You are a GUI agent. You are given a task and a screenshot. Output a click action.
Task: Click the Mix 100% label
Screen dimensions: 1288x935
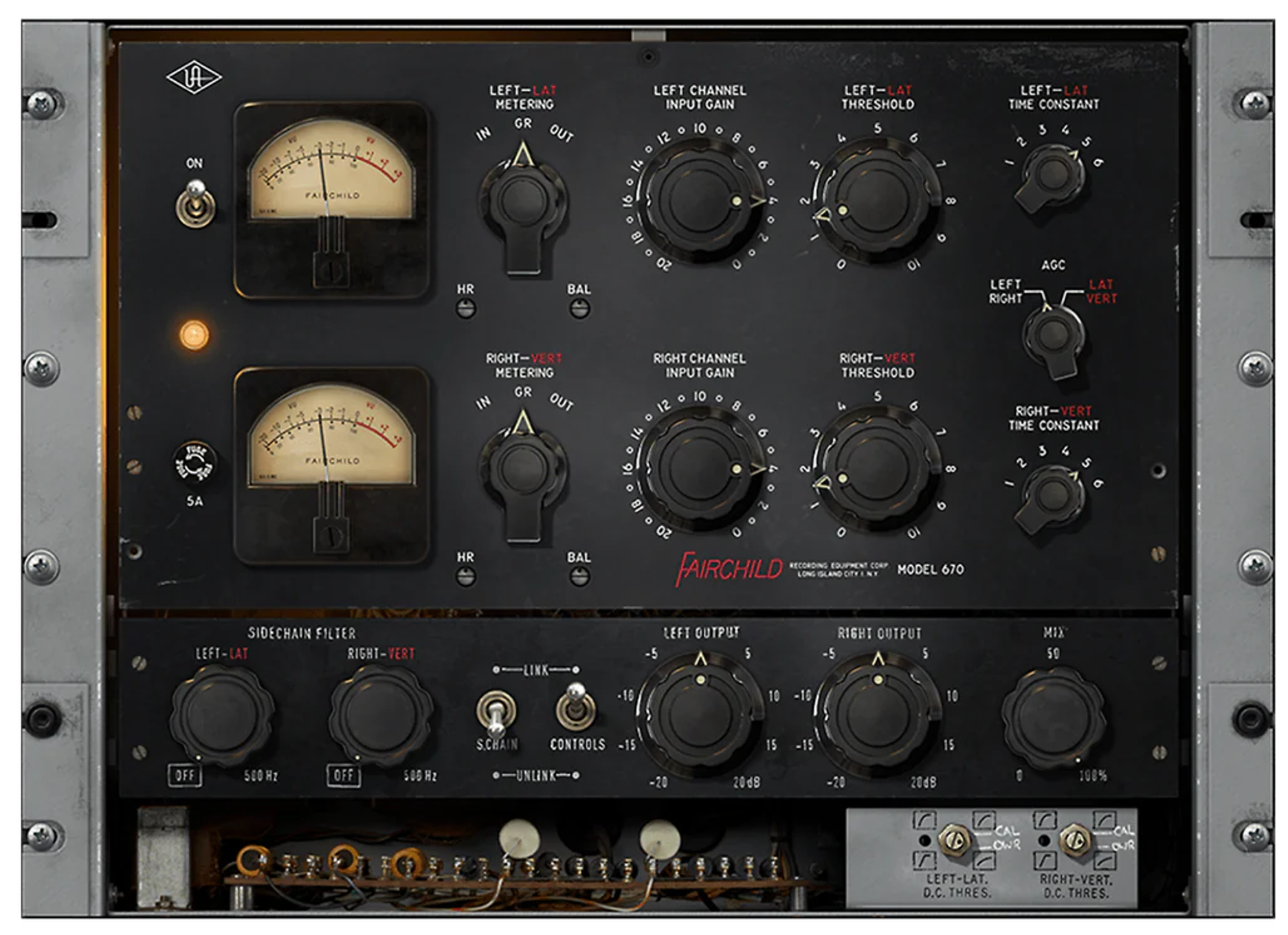1092,776
